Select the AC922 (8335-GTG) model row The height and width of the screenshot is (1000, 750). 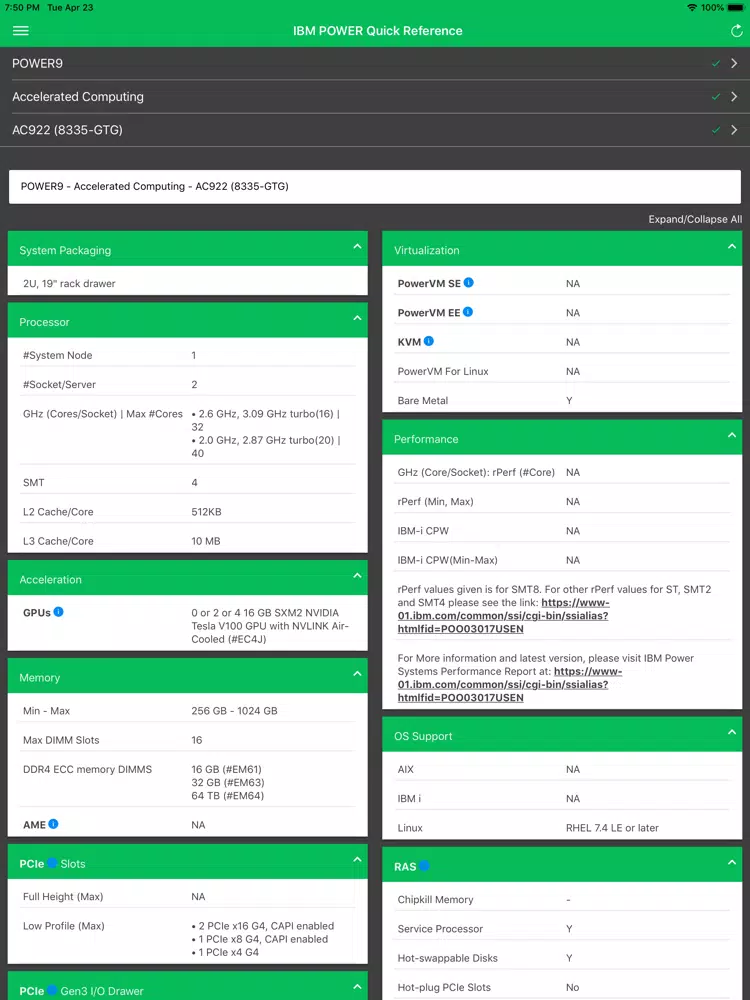[375, 129]
